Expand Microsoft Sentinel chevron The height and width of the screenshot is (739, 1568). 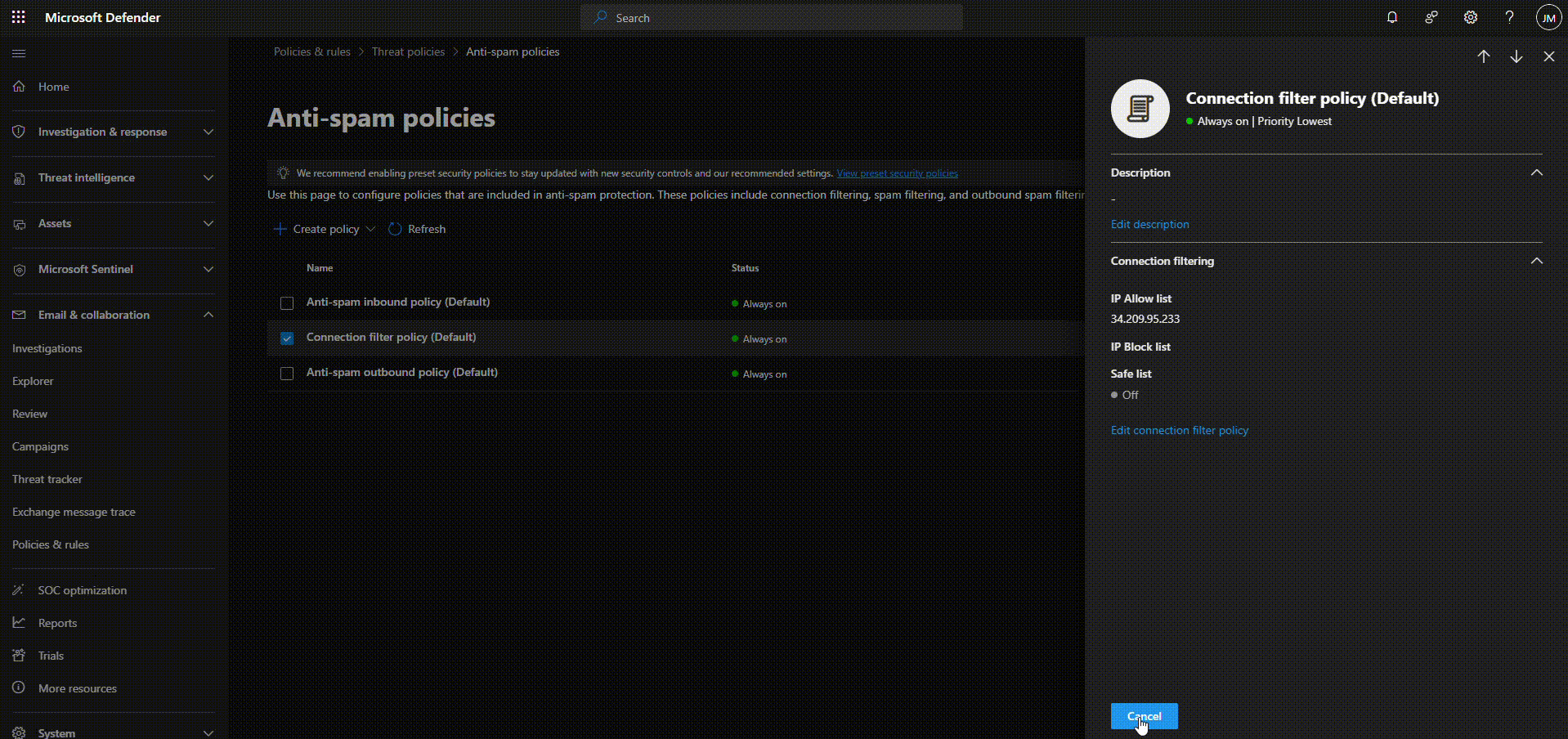coord(208,269)
